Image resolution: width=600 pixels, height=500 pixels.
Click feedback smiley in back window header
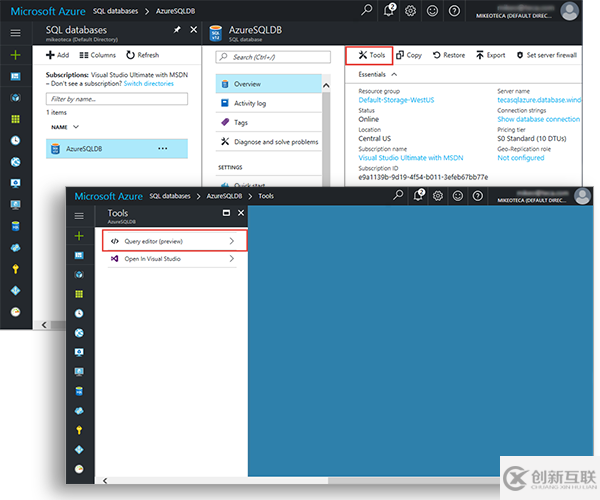tap(432, 11)
